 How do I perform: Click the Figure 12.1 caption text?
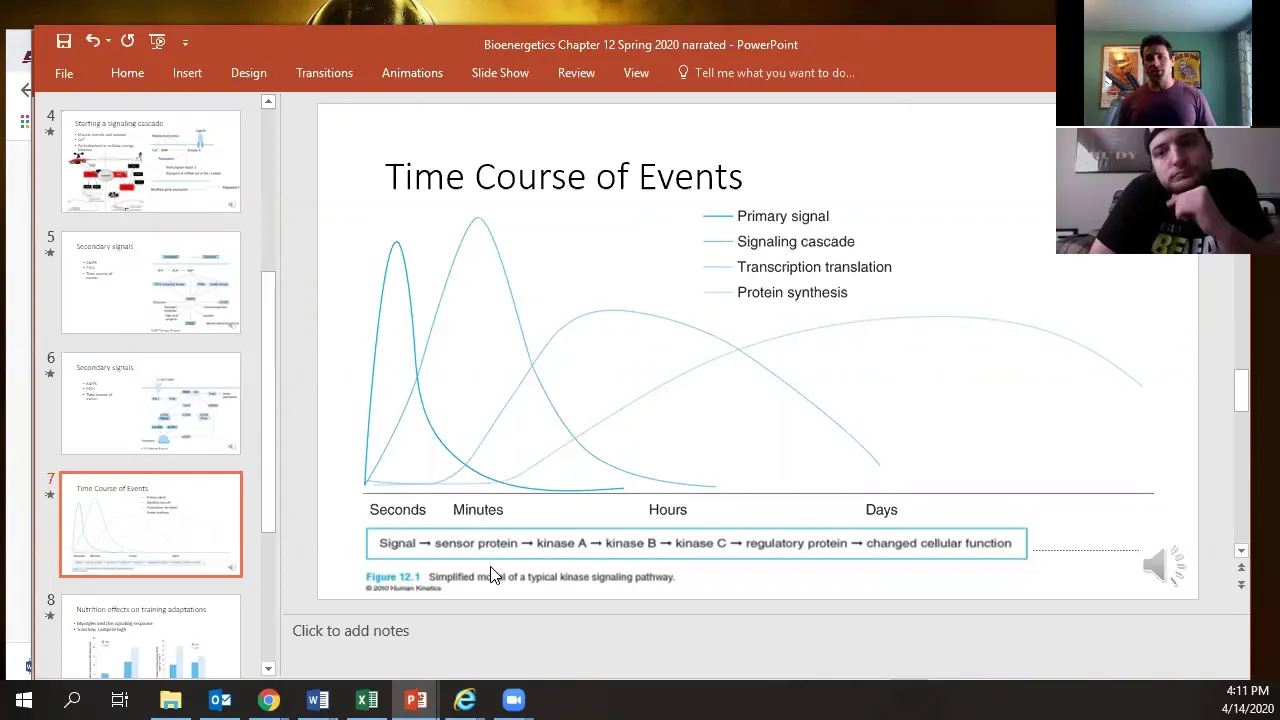(520, 577)
